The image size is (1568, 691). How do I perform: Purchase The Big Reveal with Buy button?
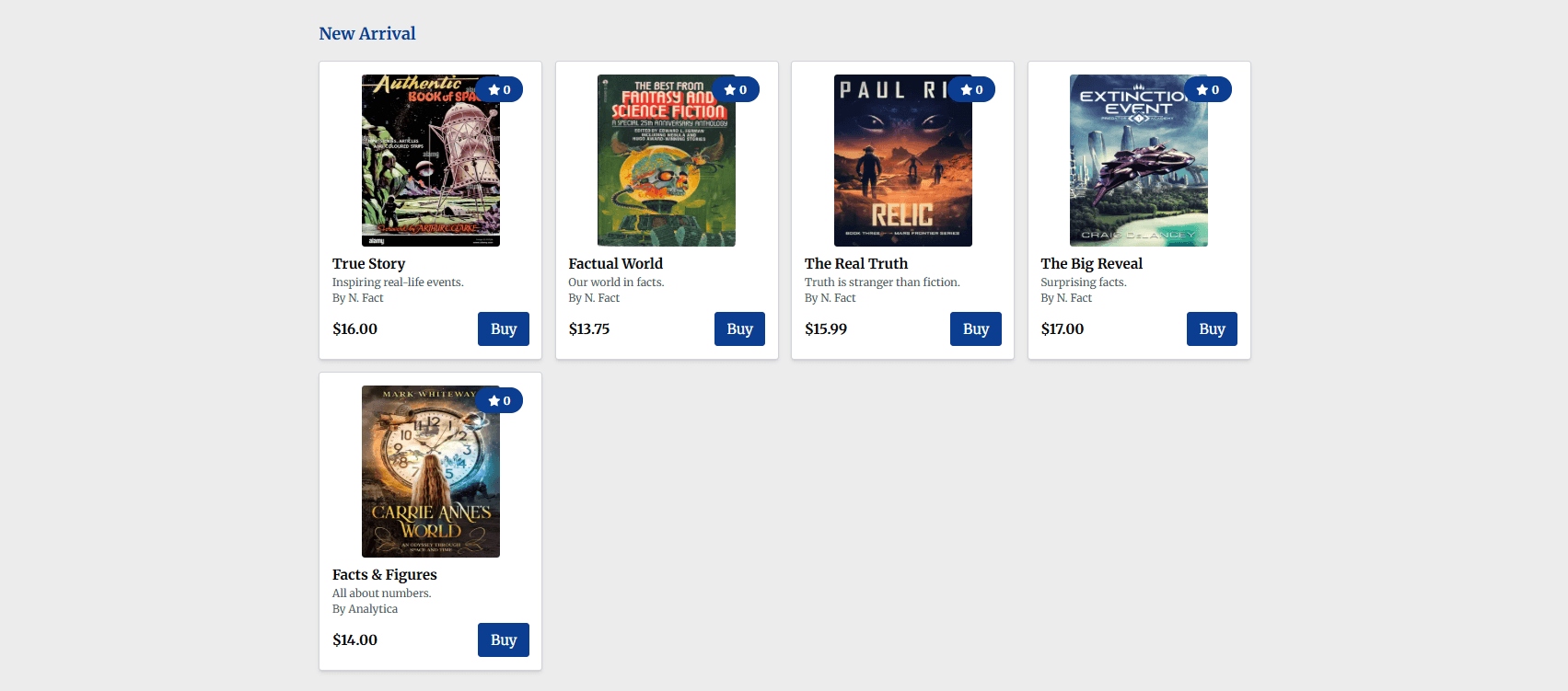(1212, 328)
